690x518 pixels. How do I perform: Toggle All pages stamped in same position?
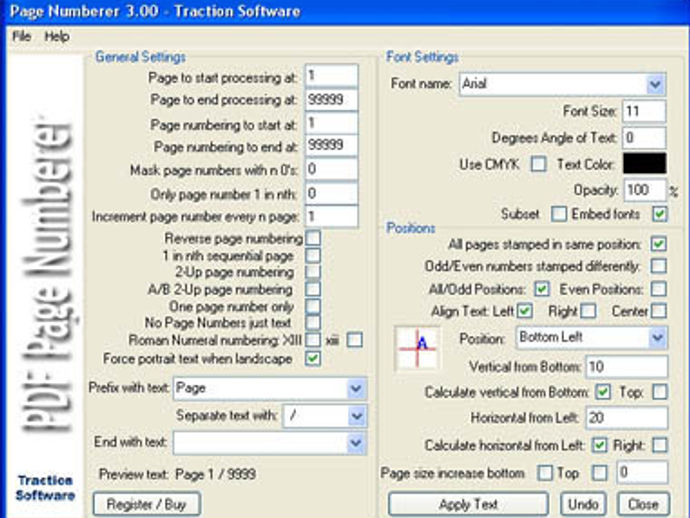659,244
